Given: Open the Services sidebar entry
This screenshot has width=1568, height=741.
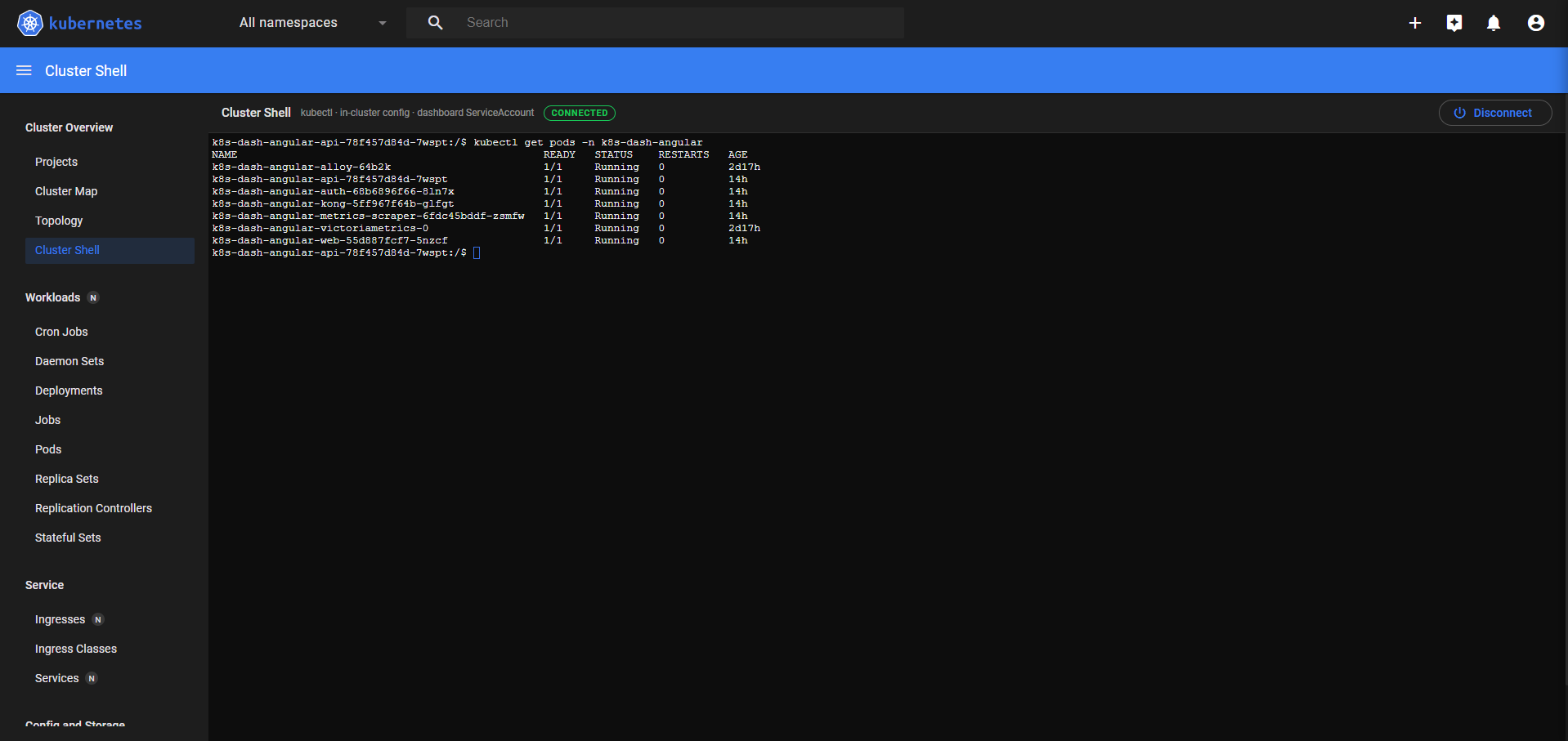Looking at the screenshot, I should pyautogui.click(x=57, y=678).
